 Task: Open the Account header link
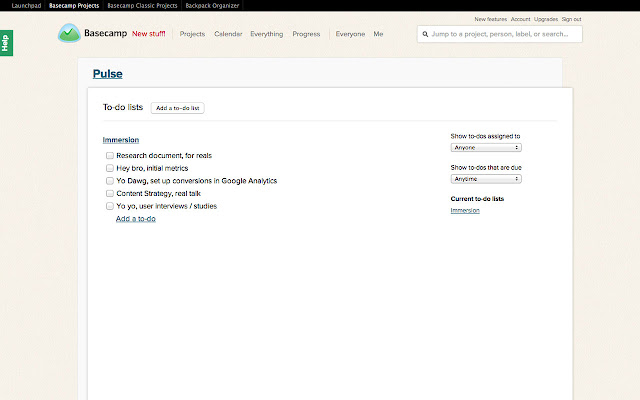point(520,19)
